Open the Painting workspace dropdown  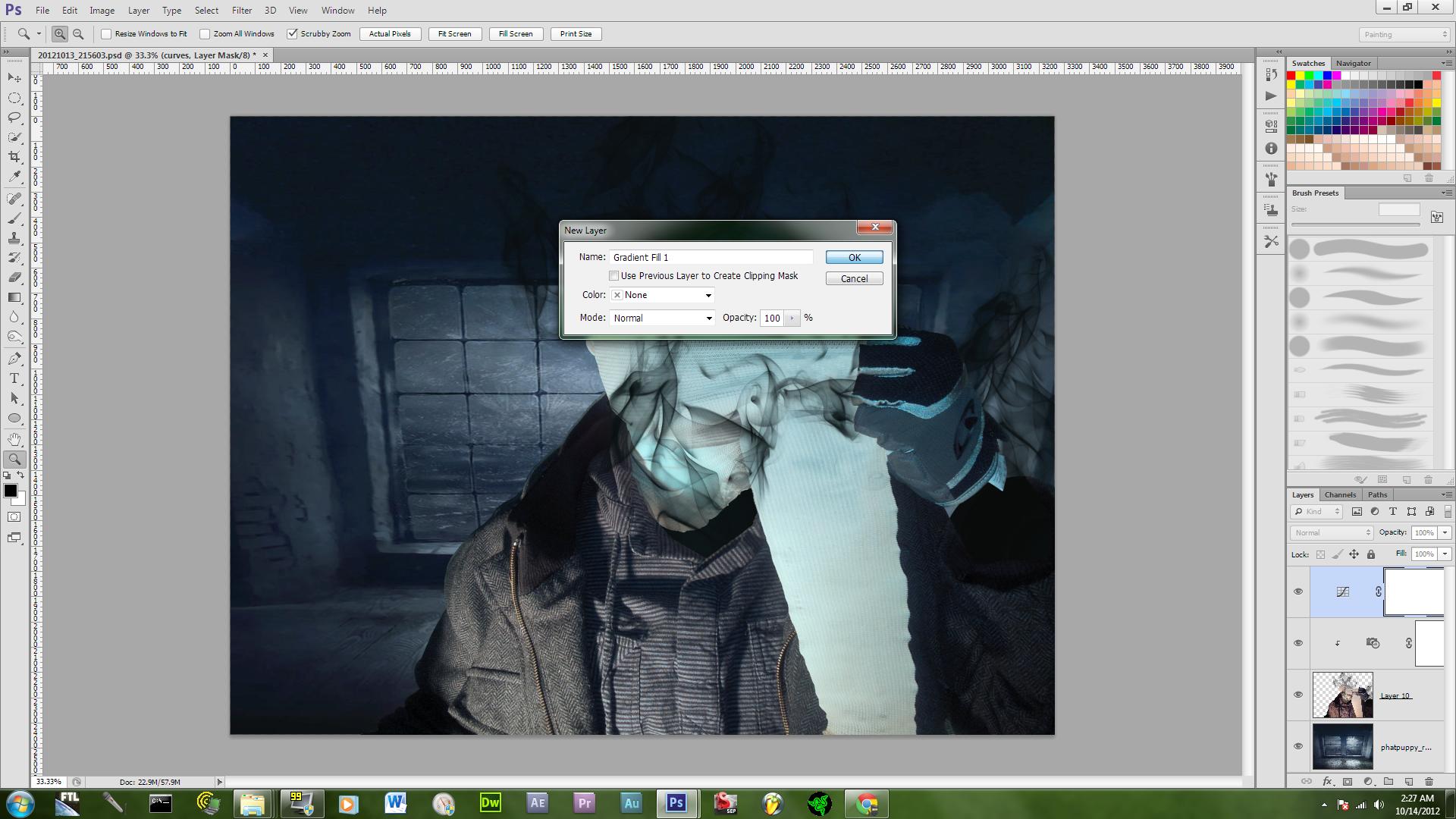tap(1403, 35)
